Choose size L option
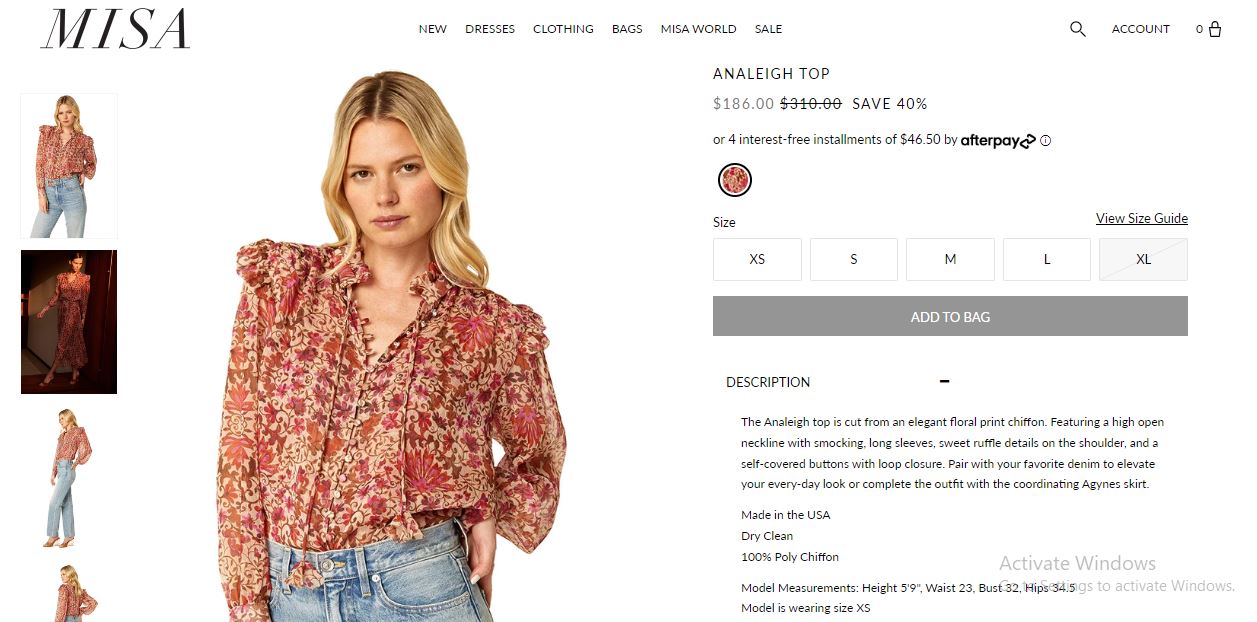Image resolution: width=1257 pixels, height=622 pixels. tap(1046, 259)
